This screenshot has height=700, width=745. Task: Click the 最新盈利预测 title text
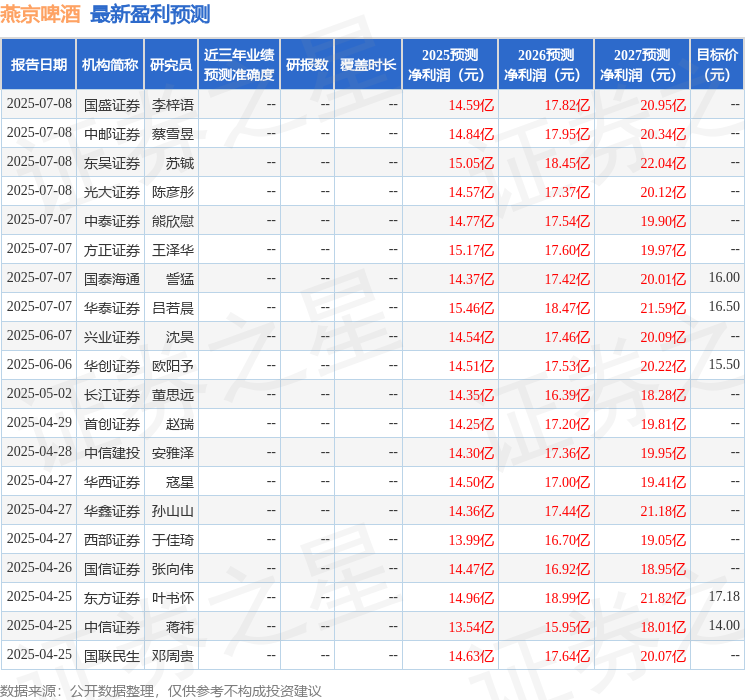(150, 14)
